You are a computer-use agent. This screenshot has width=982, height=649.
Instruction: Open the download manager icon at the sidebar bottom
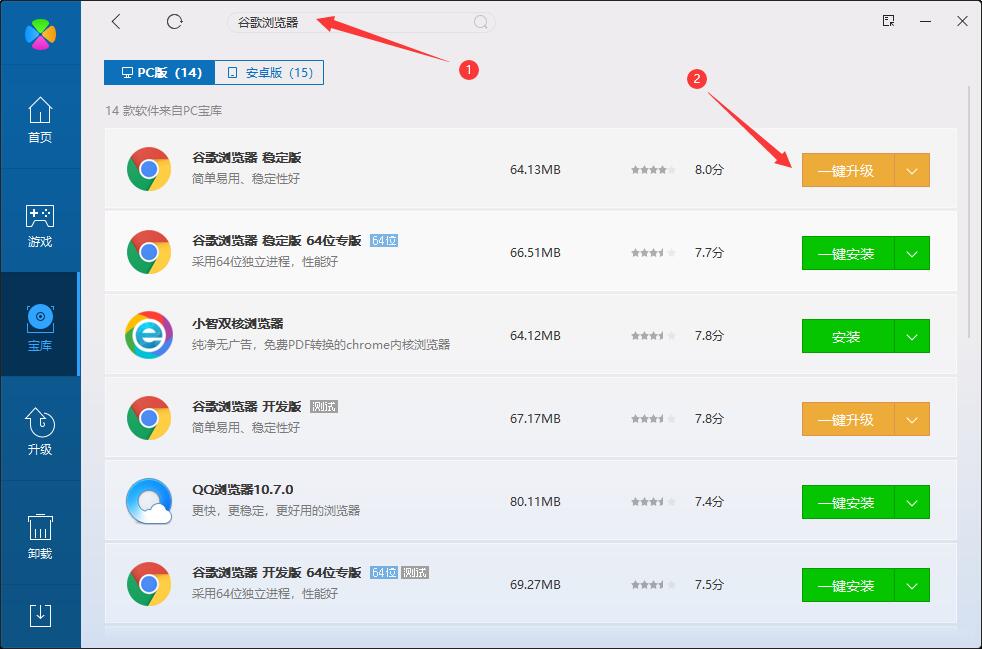40,616
